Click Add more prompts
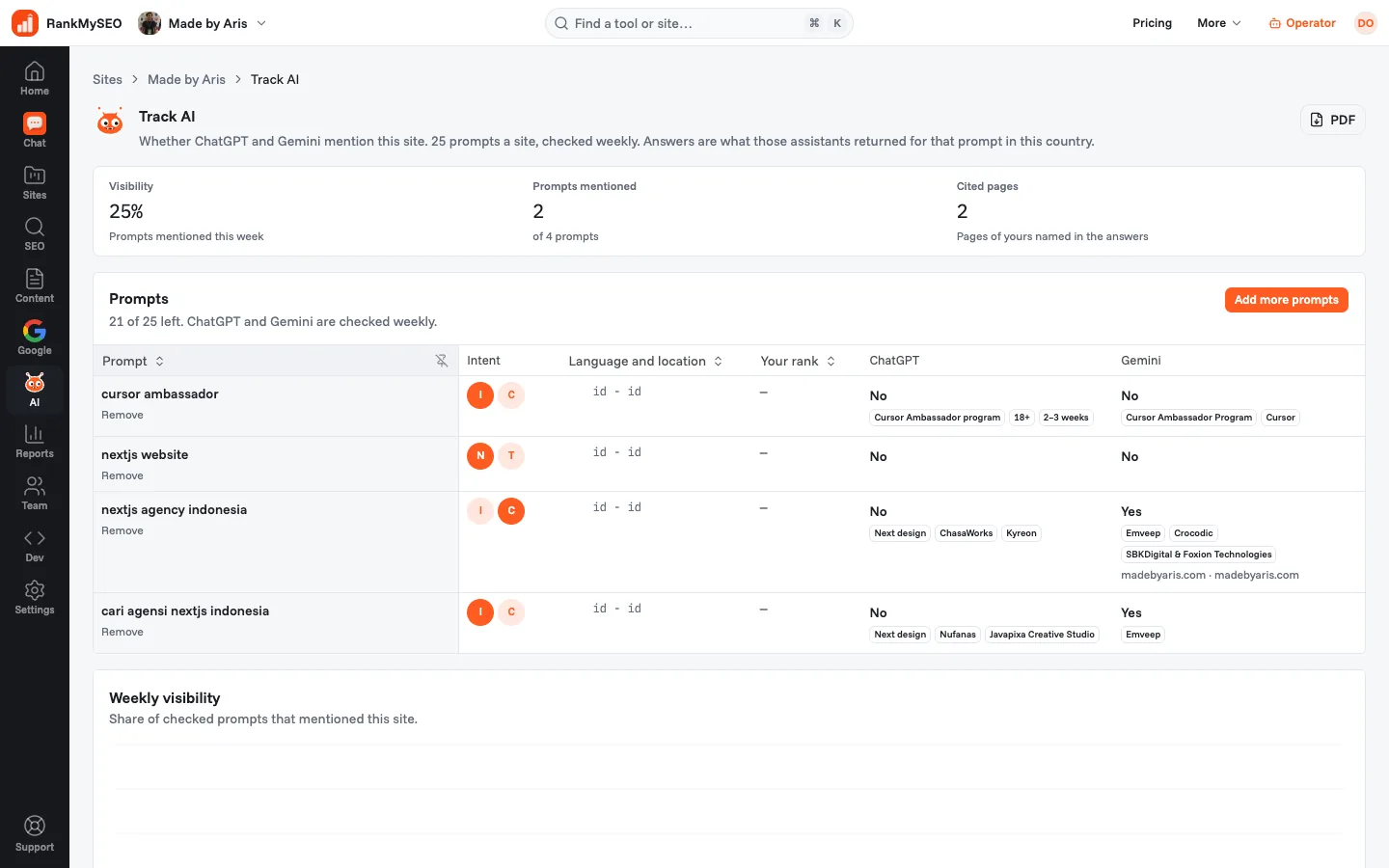 coord(1286,300)
